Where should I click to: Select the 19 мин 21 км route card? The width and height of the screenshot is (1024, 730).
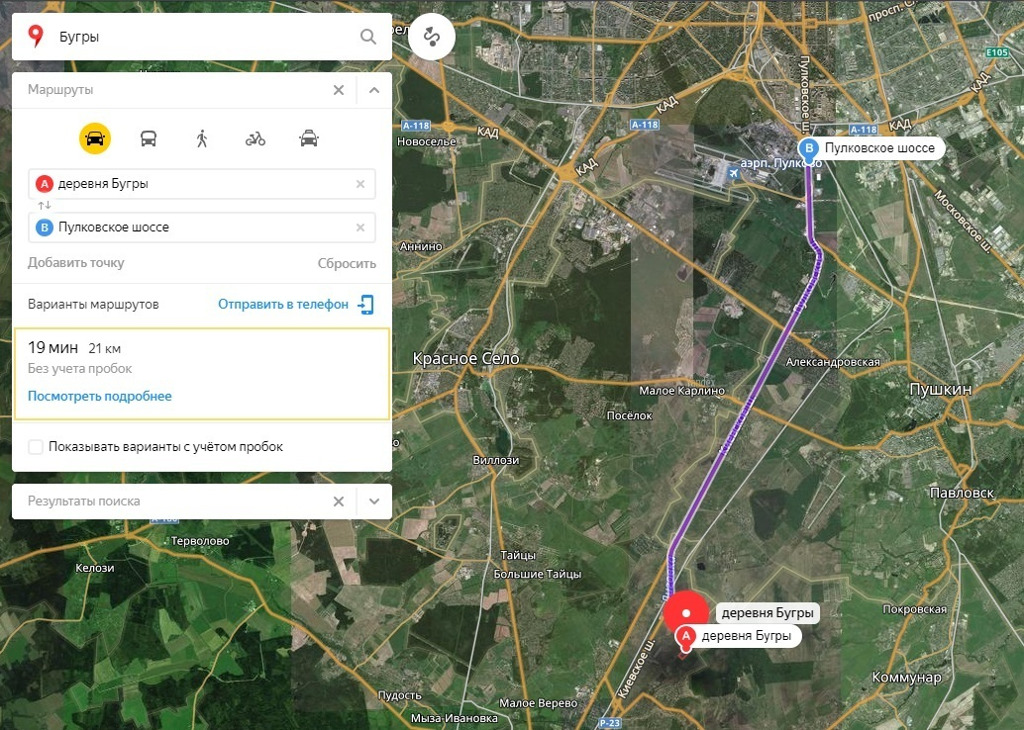click(202, 373)
